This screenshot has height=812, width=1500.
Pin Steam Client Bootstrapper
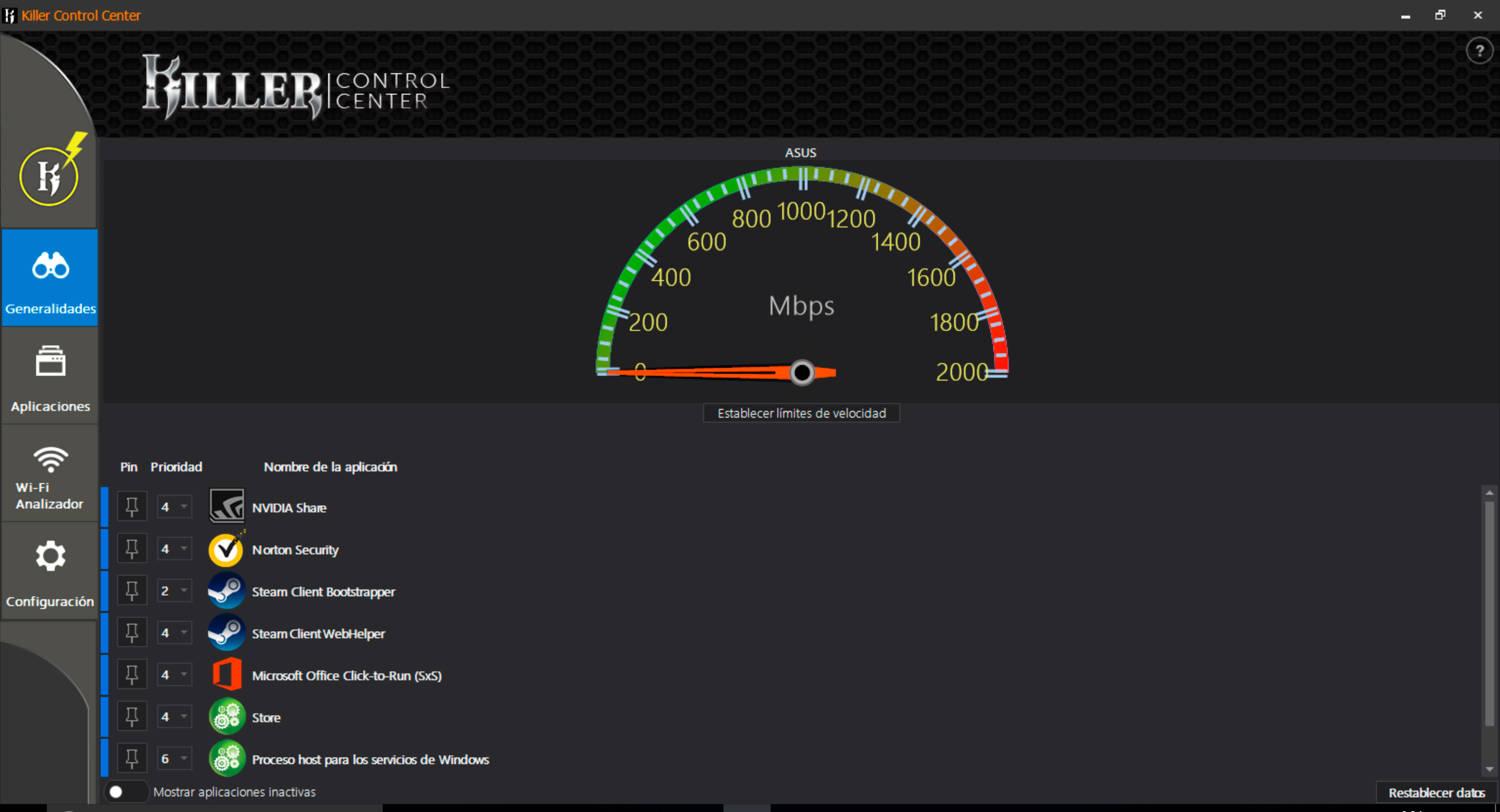(x=132, y=591)
